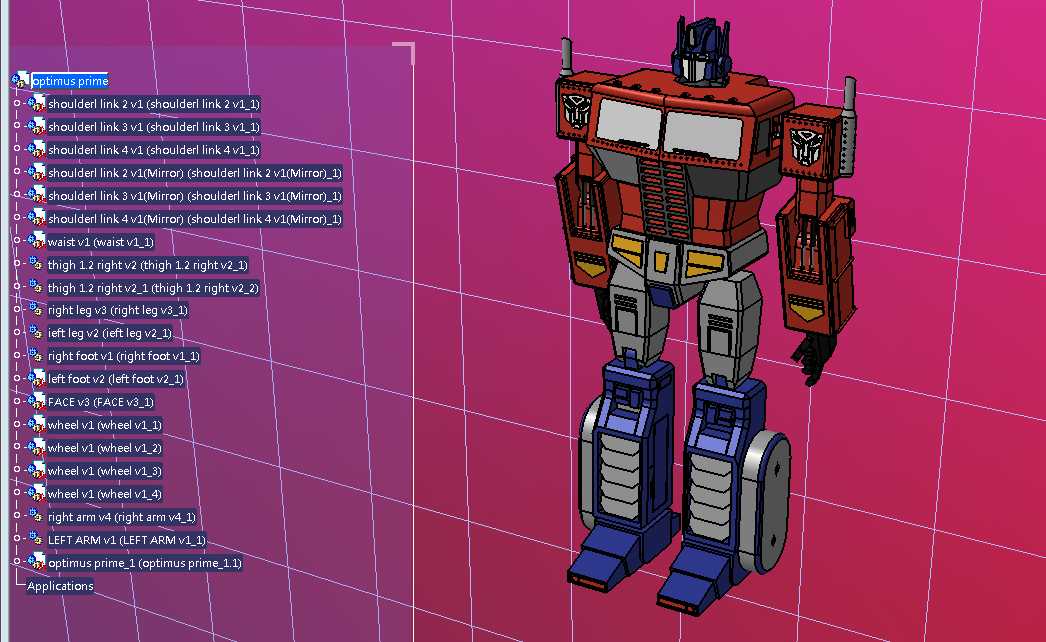
Task: Select the 'Applications' tree node
Action: [60, 586]
